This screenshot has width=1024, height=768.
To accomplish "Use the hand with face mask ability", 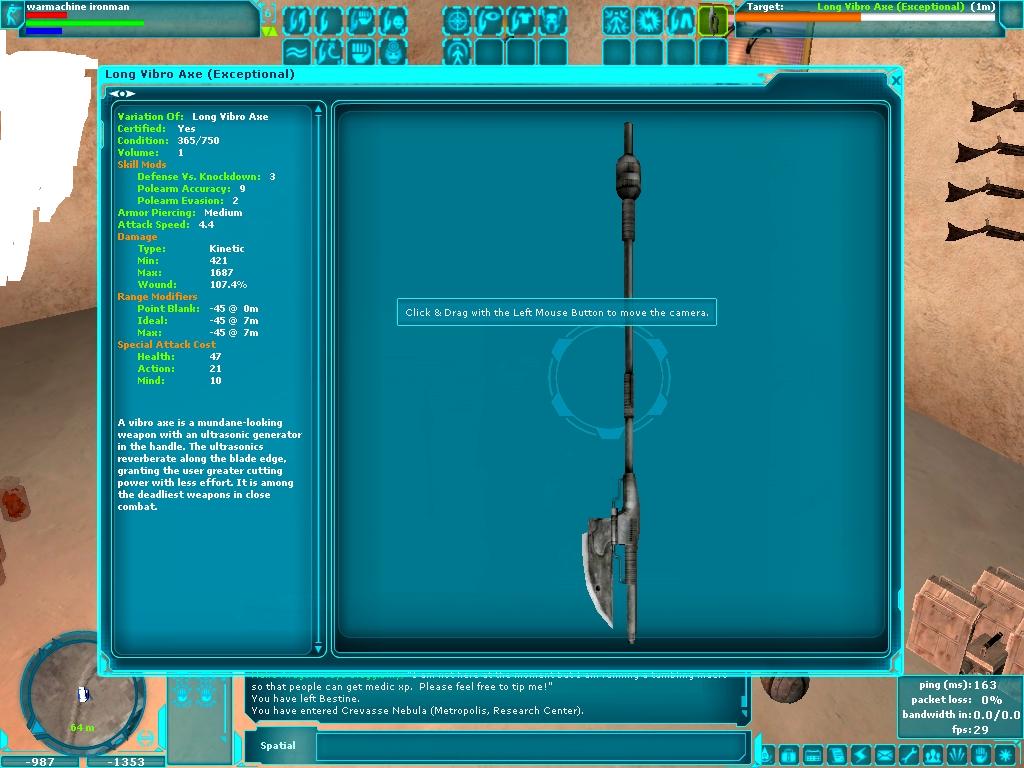I will 392,21.
